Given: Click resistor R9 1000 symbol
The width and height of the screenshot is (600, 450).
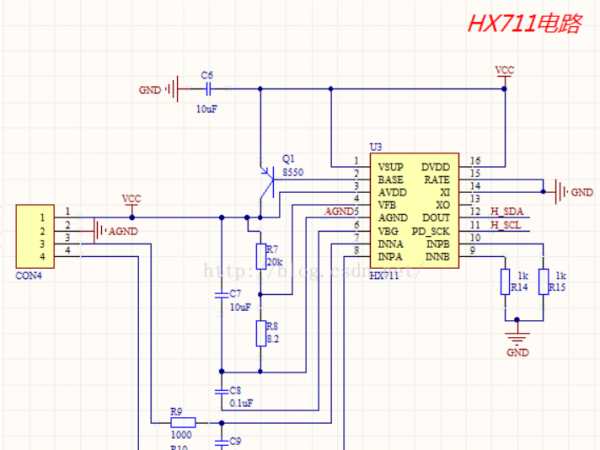Looking at the screenshot, I should 182,423.
